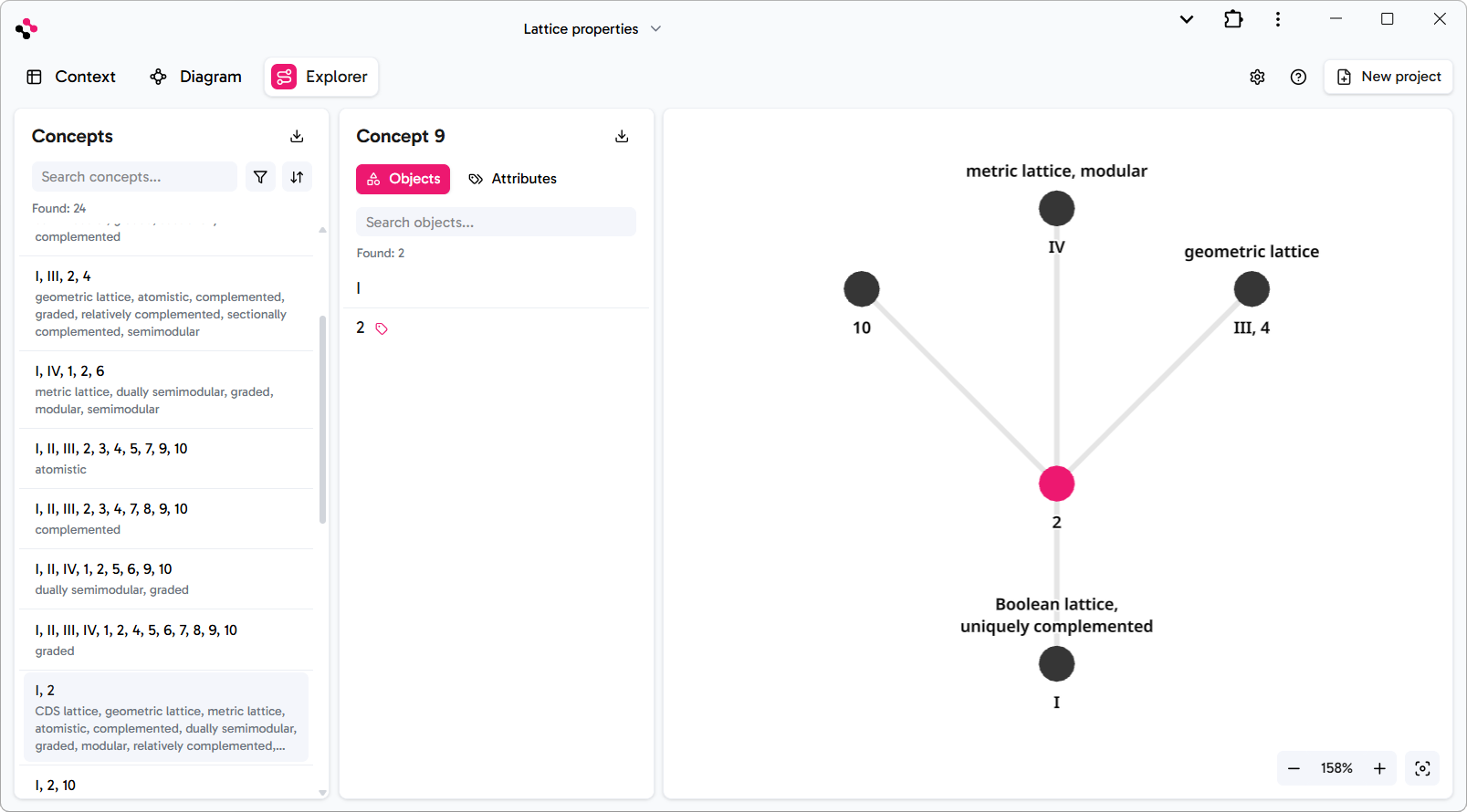Image resolution: width=1467 pixels, height=812 pixels.
Task: Select the pink node labeled 2
Action: click(x=1056, y=484)
